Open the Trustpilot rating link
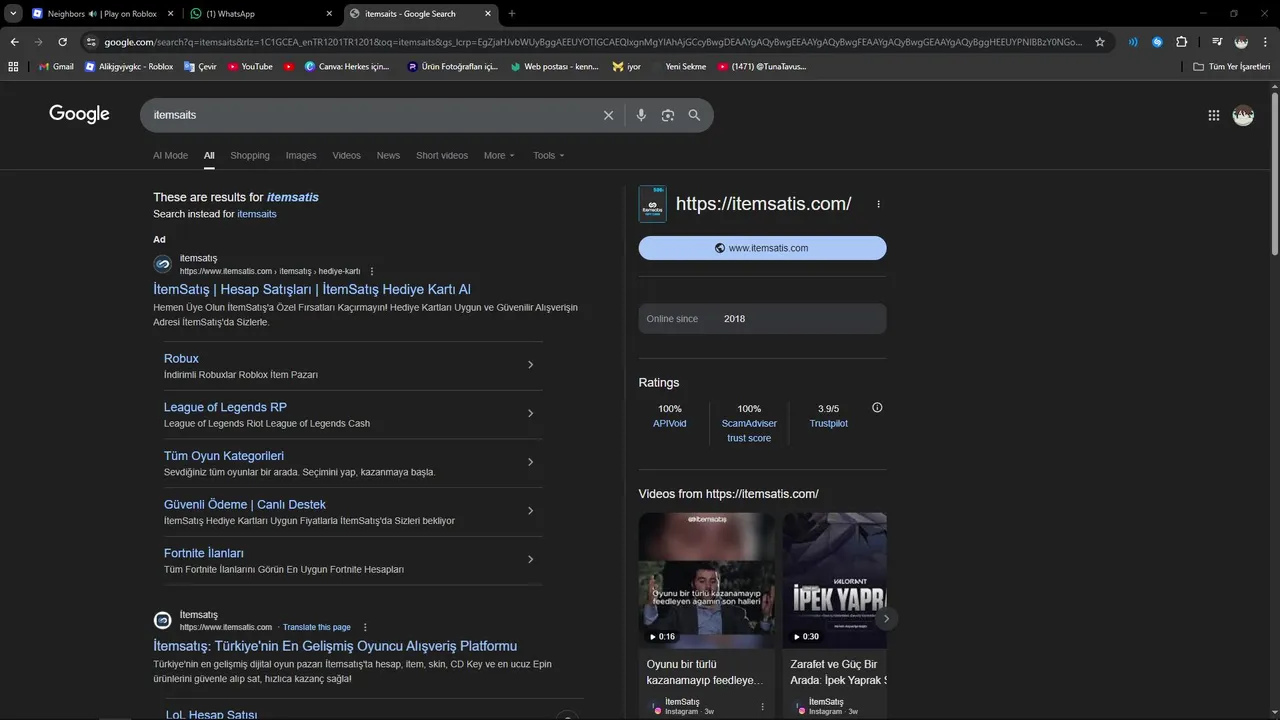Viewport: 1280px width, 720px height. coord(829,424)
